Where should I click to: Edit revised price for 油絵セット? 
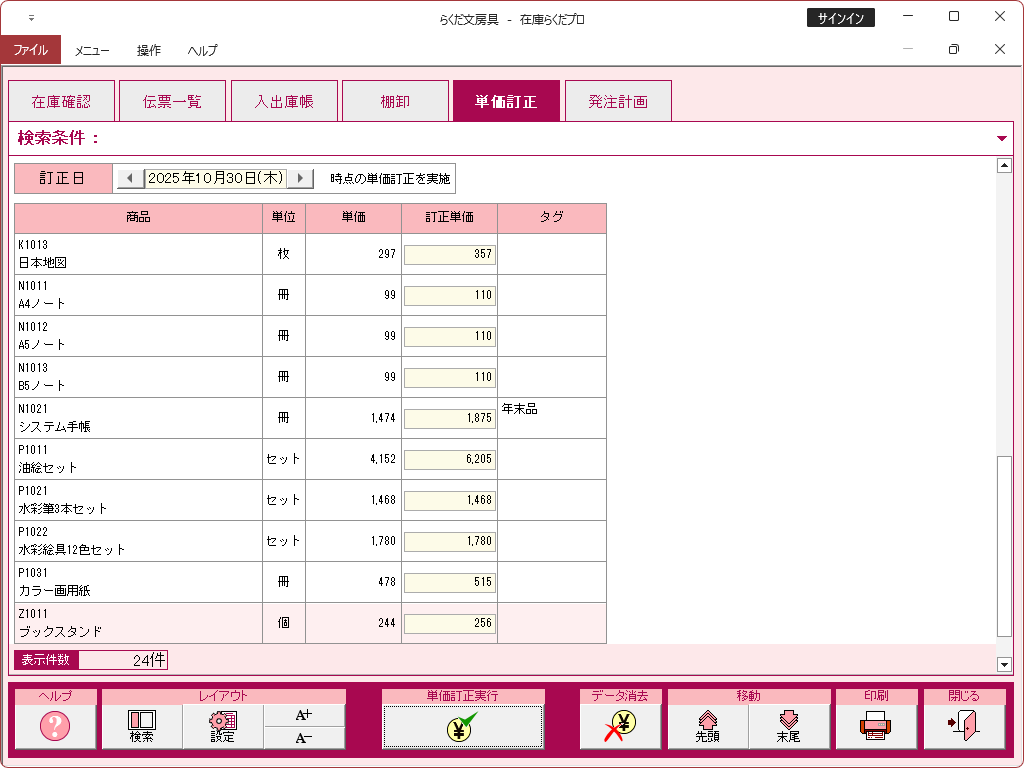[x=449, y=459]
